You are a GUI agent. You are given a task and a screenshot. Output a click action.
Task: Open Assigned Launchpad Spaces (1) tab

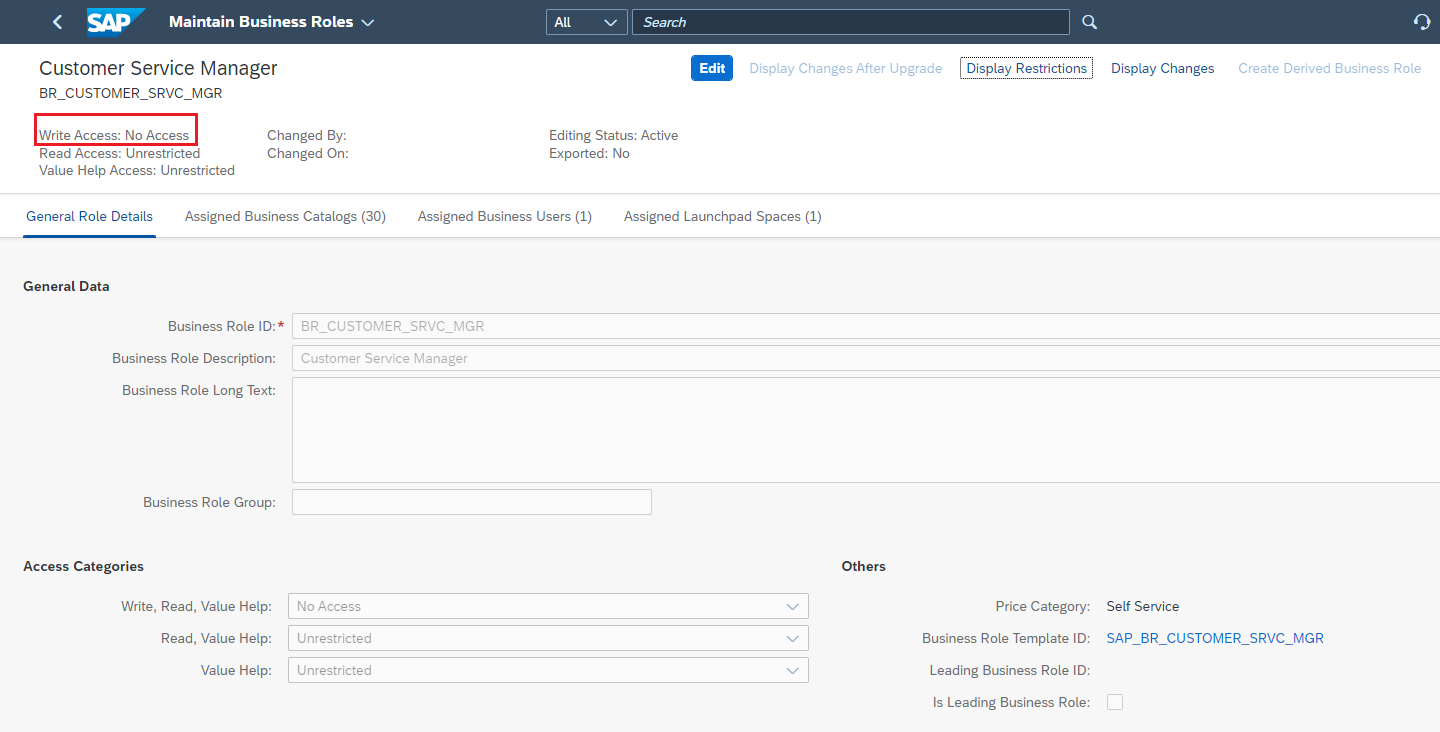[x=723, y=216]
